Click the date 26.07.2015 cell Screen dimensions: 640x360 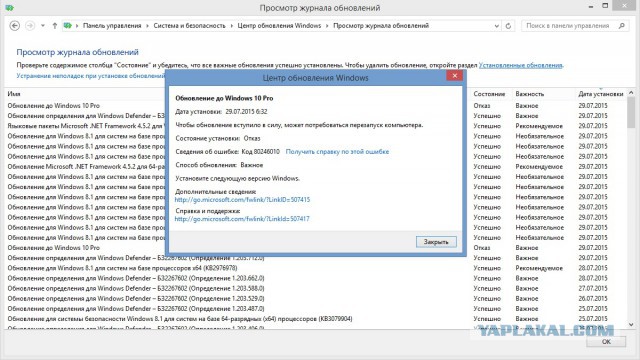593,298
